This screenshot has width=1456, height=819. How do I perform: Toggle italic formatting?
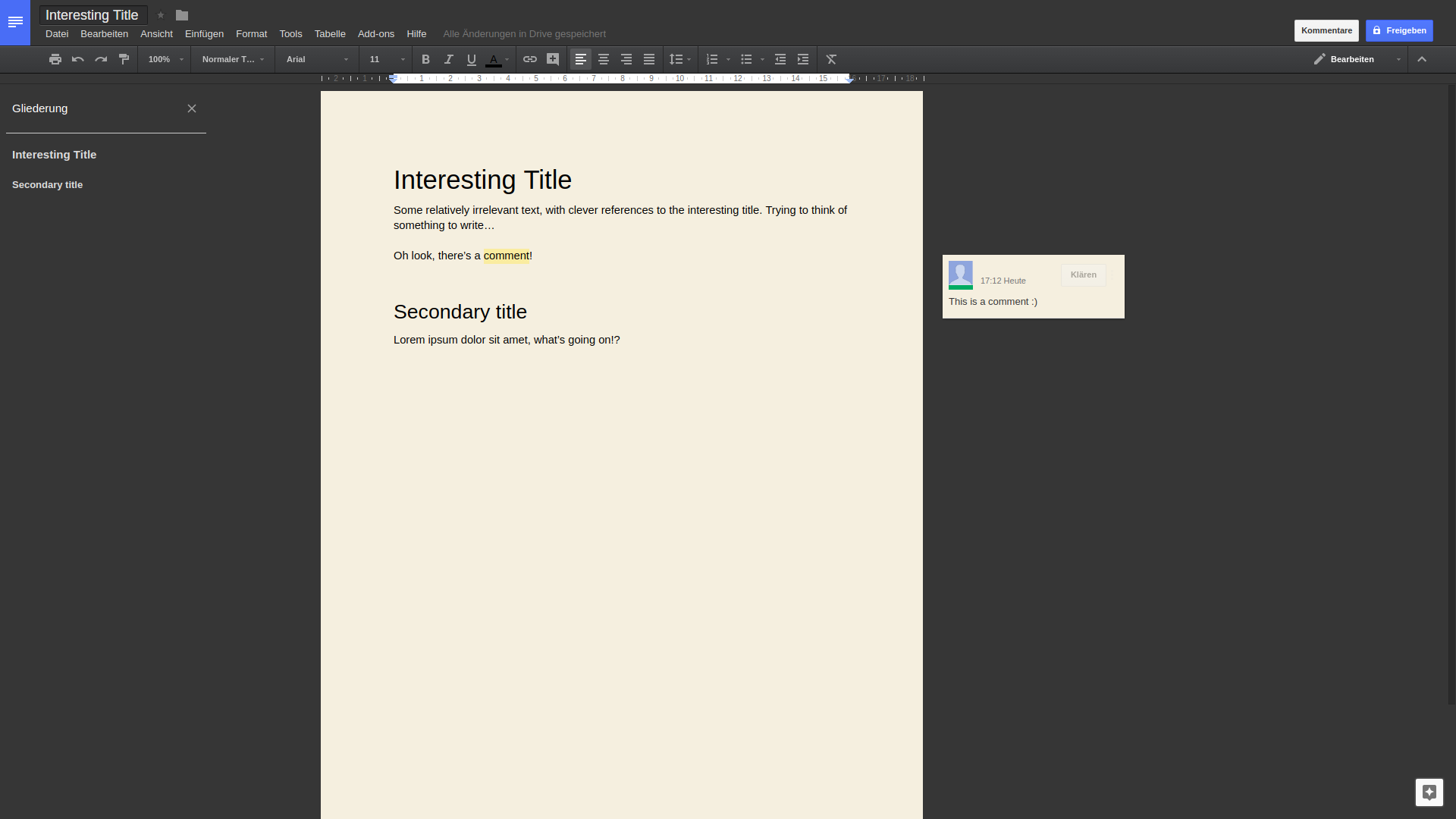pyautogui.click(x=448, y=59)
